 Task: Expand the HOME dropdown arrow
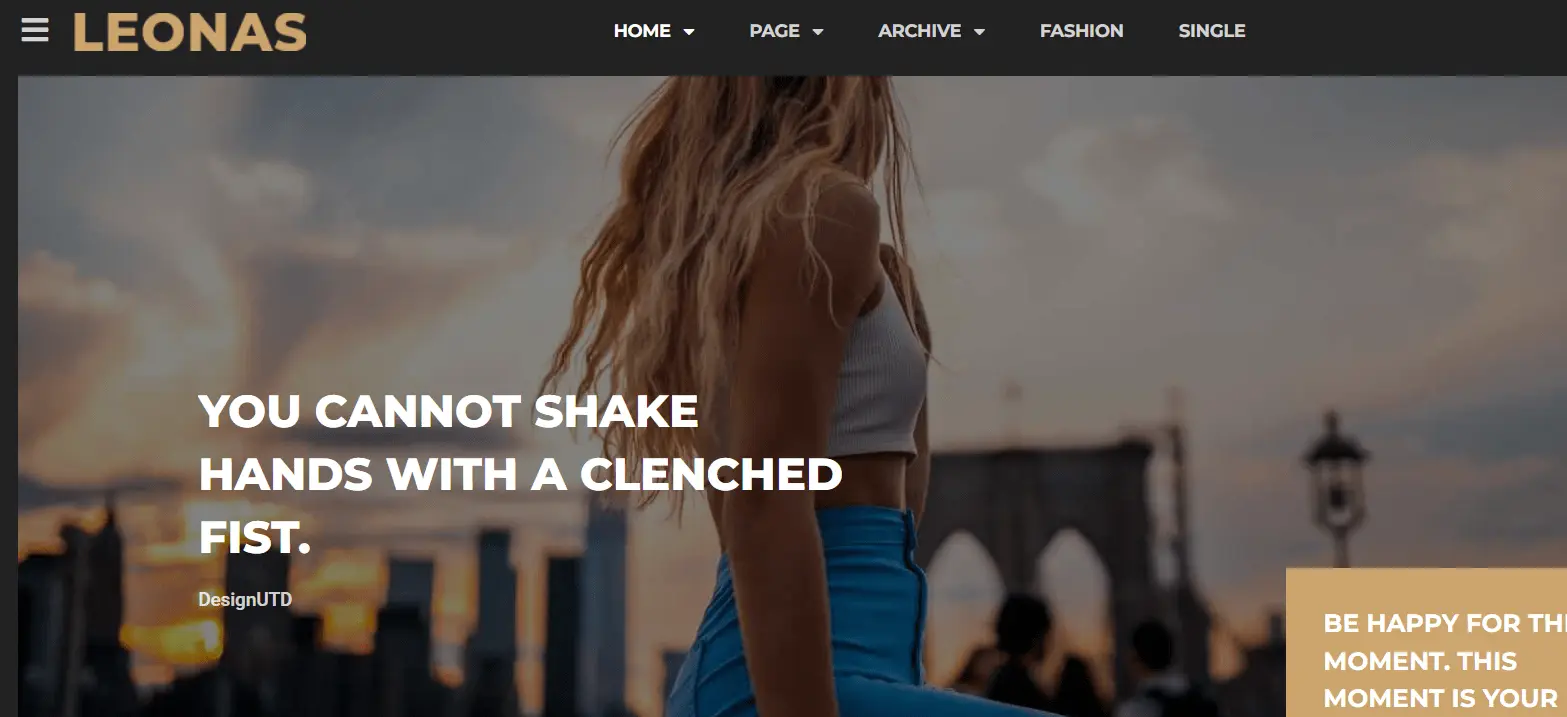[x=689, y=32]
